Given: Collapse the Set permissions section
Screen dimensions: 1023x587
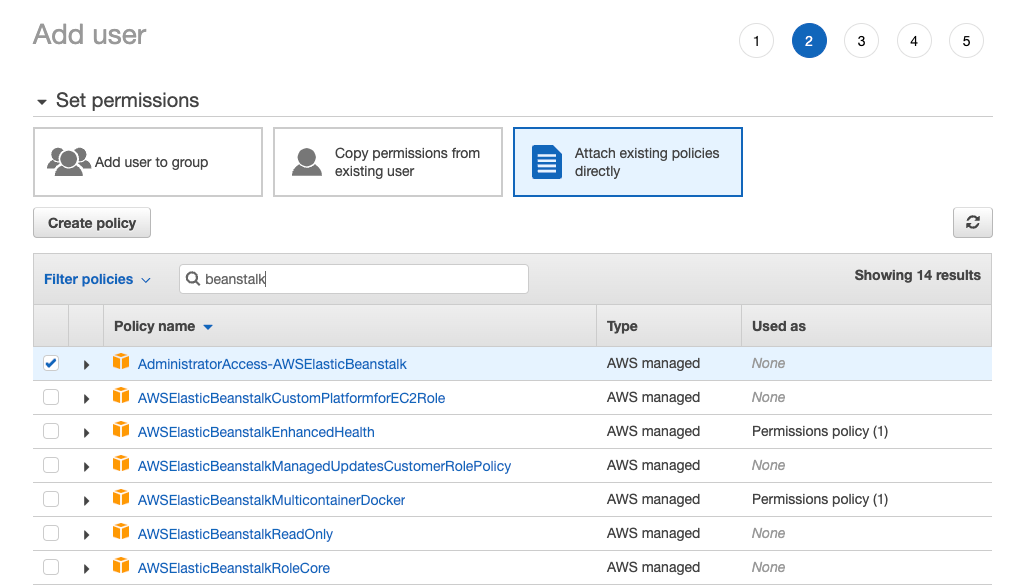Looking at the screenshot, I should click(x=42, y=102).
